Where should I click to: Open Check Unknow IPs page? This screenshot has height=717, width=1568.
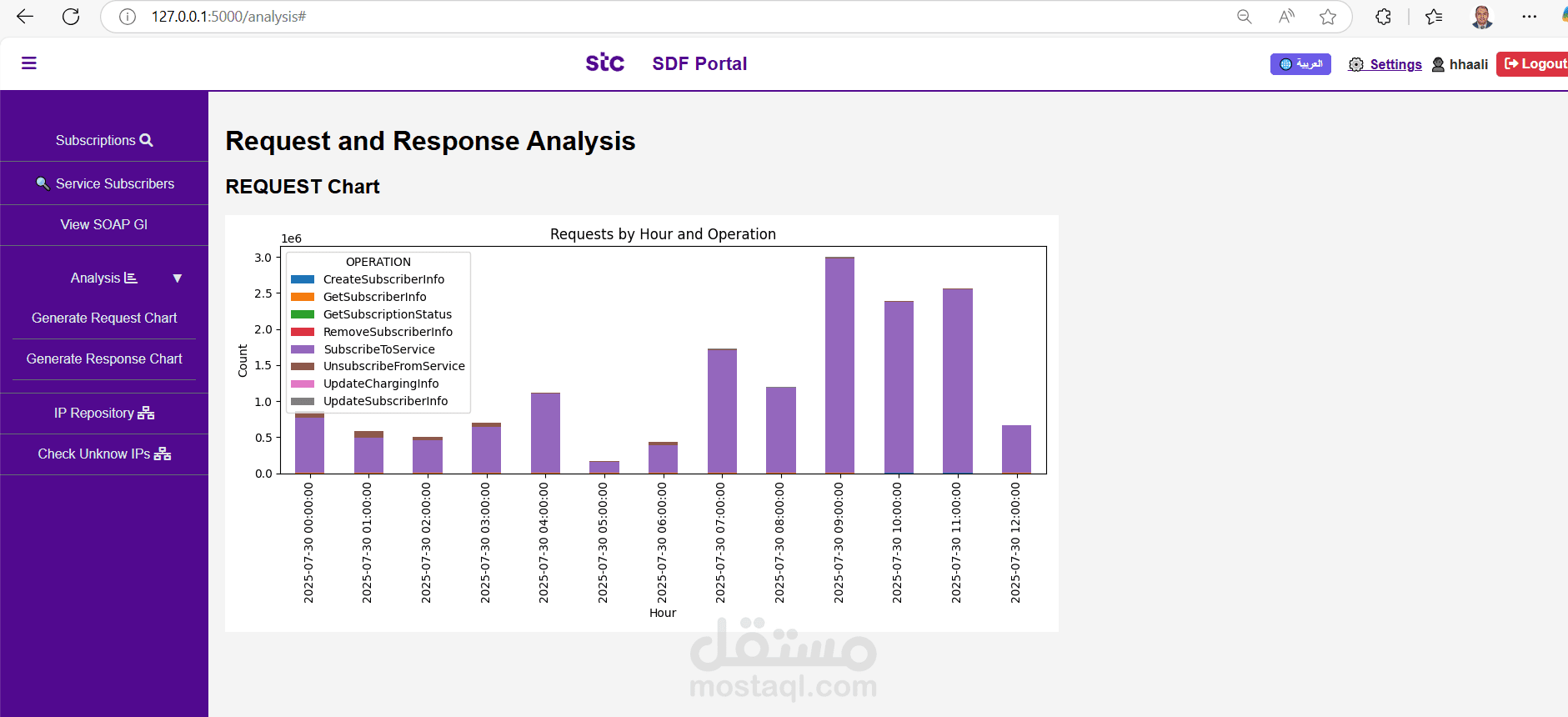tap(104, 454)
